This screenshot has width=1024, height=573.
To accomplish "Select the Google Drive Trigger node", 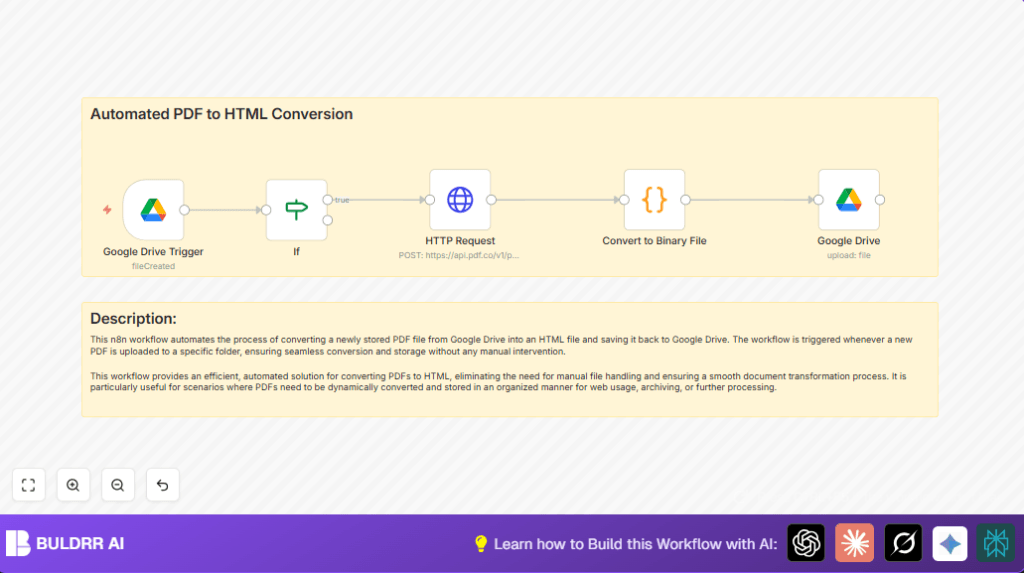I will (x=153, y=210).
